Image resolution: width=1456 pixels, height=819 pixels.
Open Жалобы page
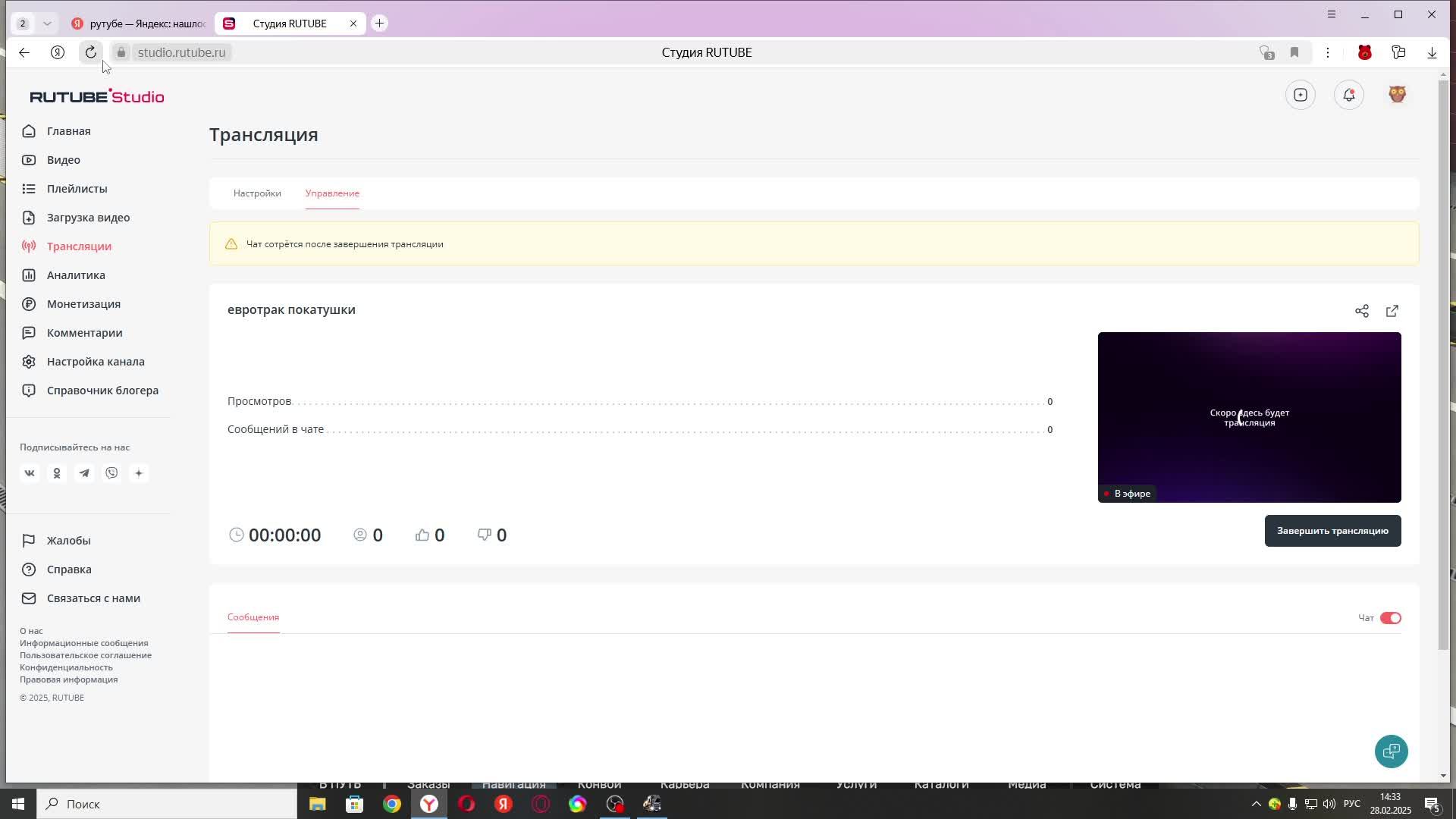[68, 541]
